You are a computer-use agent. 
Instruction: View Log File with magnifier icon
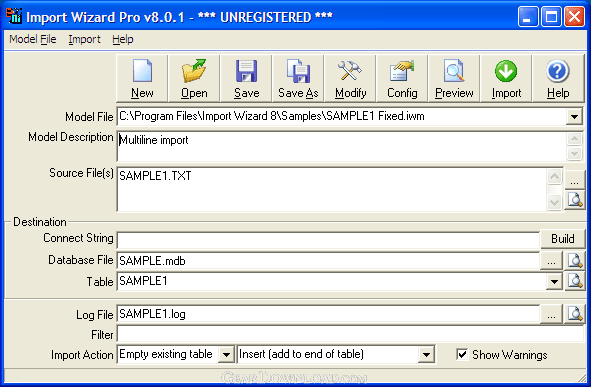point(575,314)
